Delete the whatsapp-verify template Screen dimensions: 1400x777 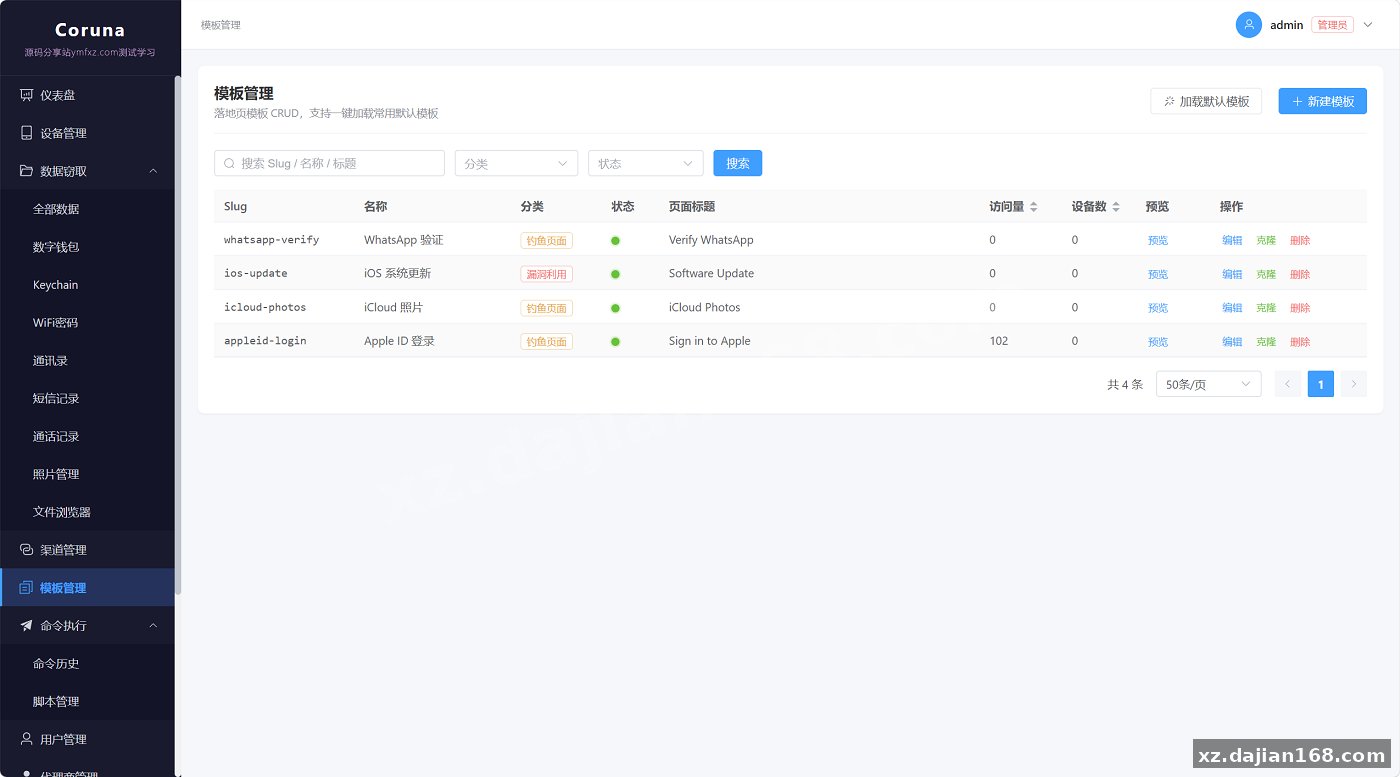tap(1300, 240)
